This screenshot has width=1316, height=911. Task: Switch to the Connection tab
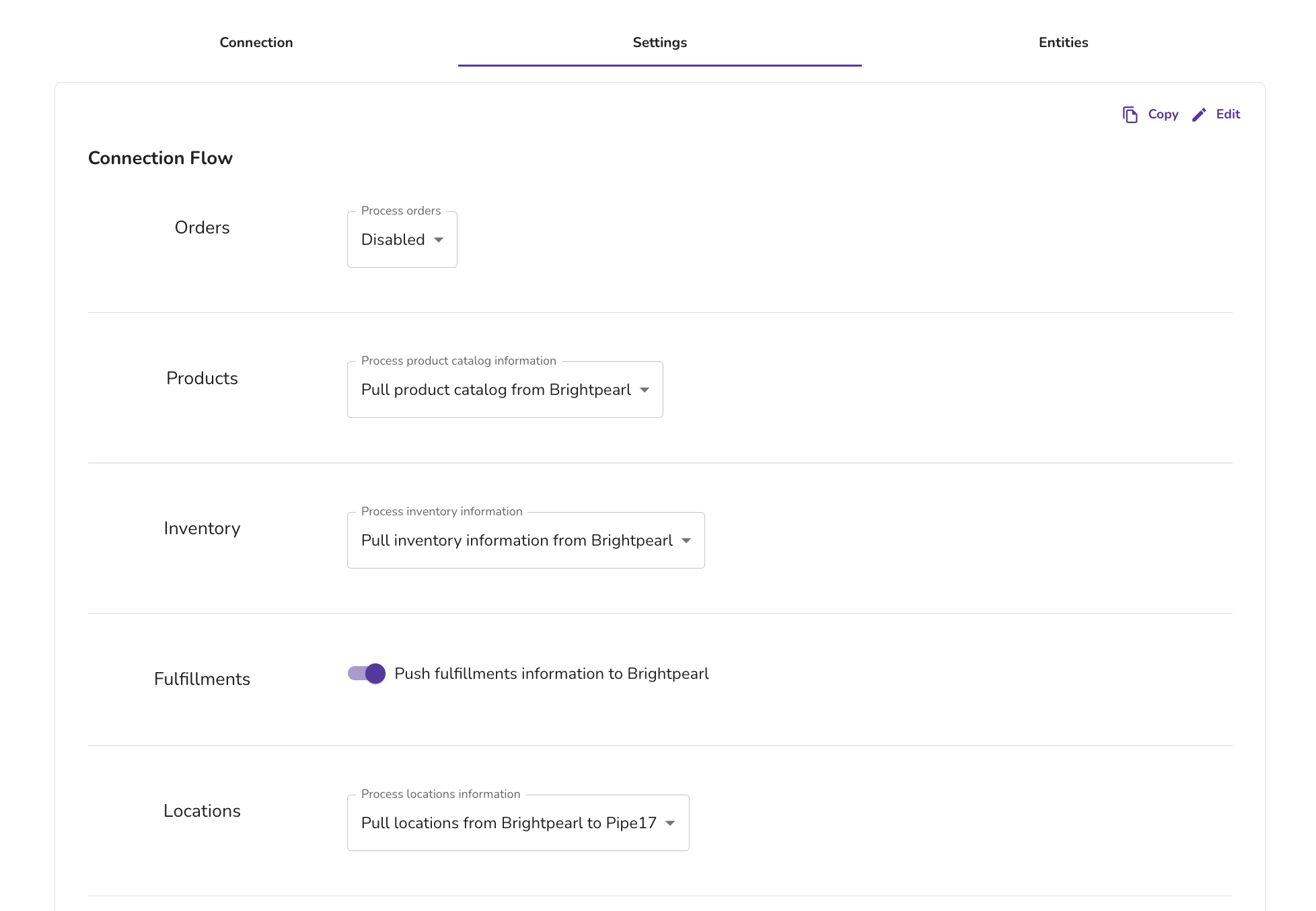tap(256, 42)
